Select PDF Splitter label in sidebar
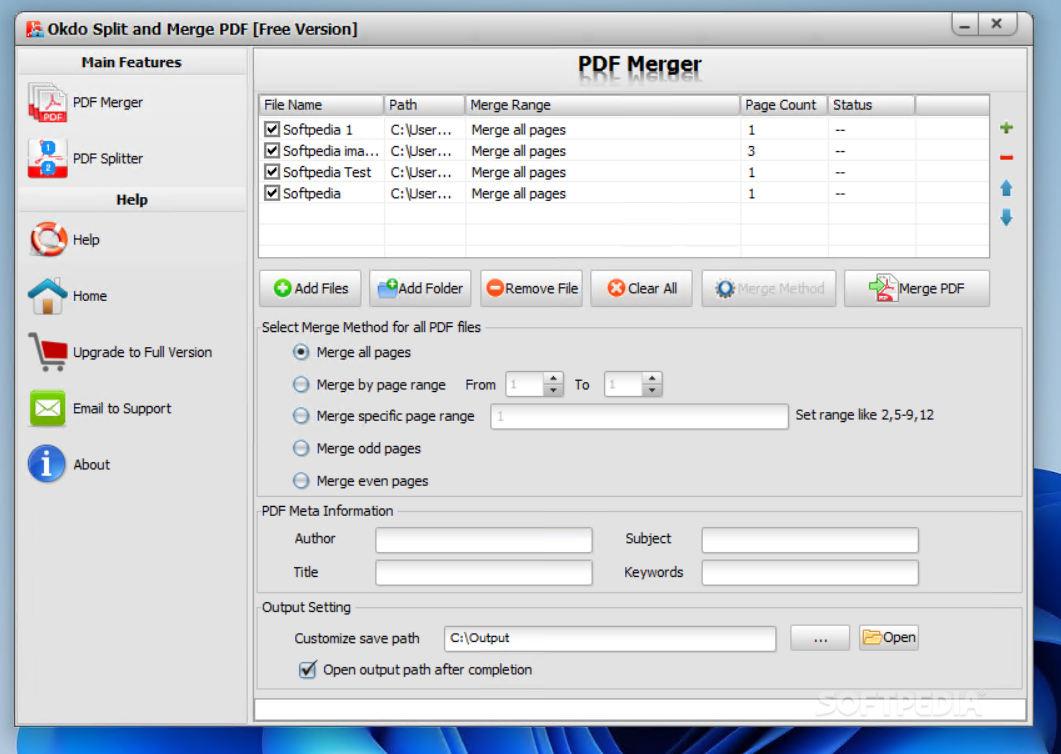The width and height of the screenshot is (1061, 754). point(108,158)
